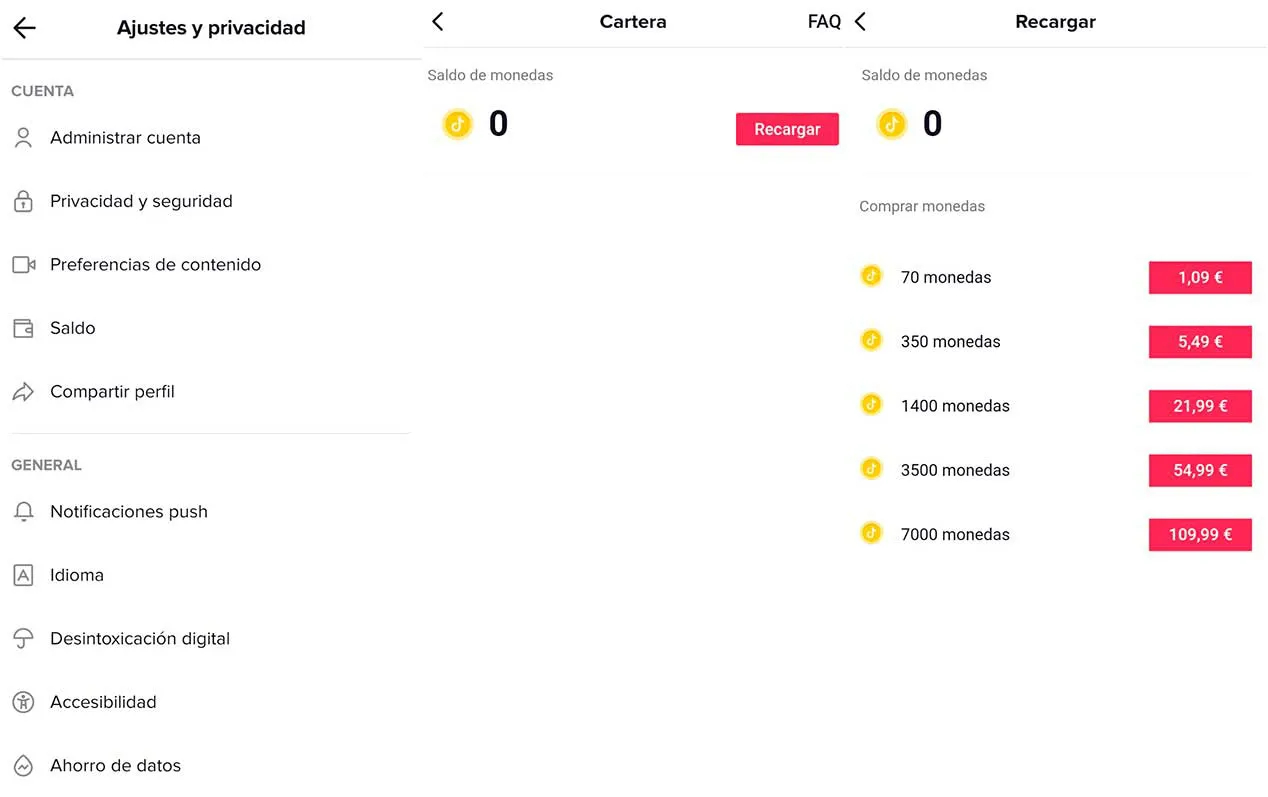
Task: Tap the back chevron in Cartera header
Action: [x=438, y=22]
